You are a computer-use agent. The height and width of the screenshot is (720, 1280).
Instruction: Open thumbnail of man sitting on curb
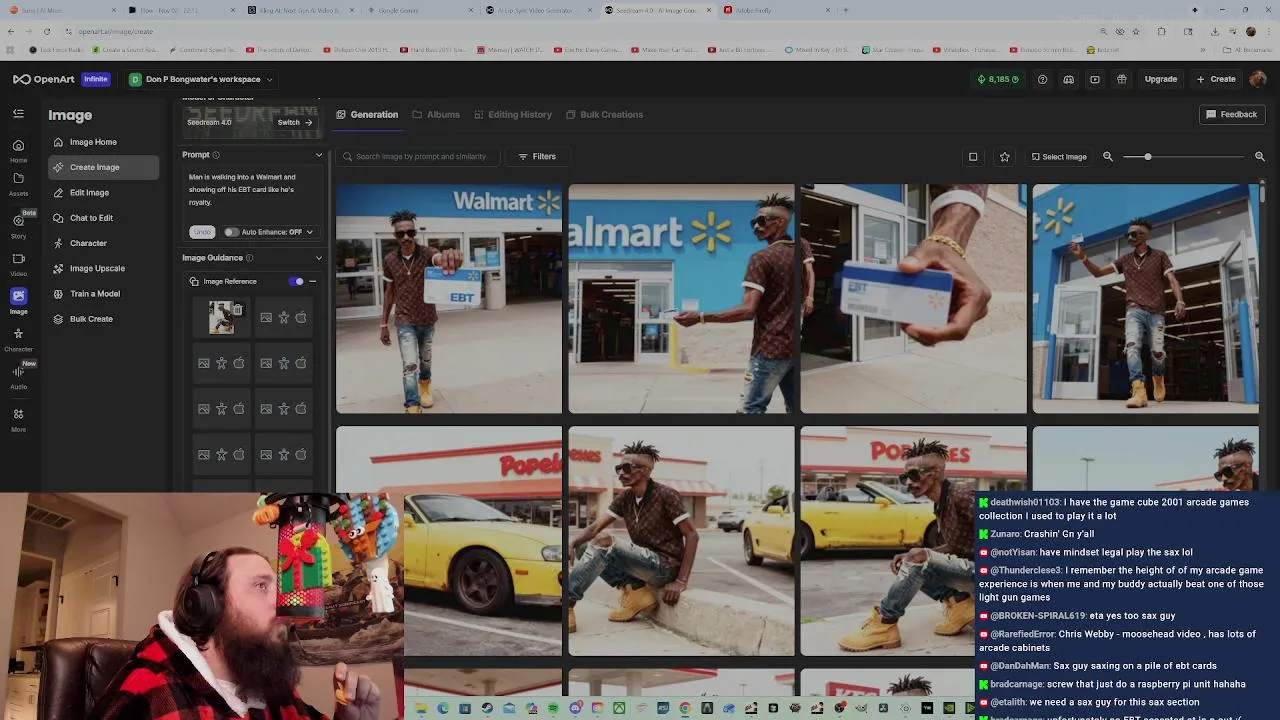point(681,541)
